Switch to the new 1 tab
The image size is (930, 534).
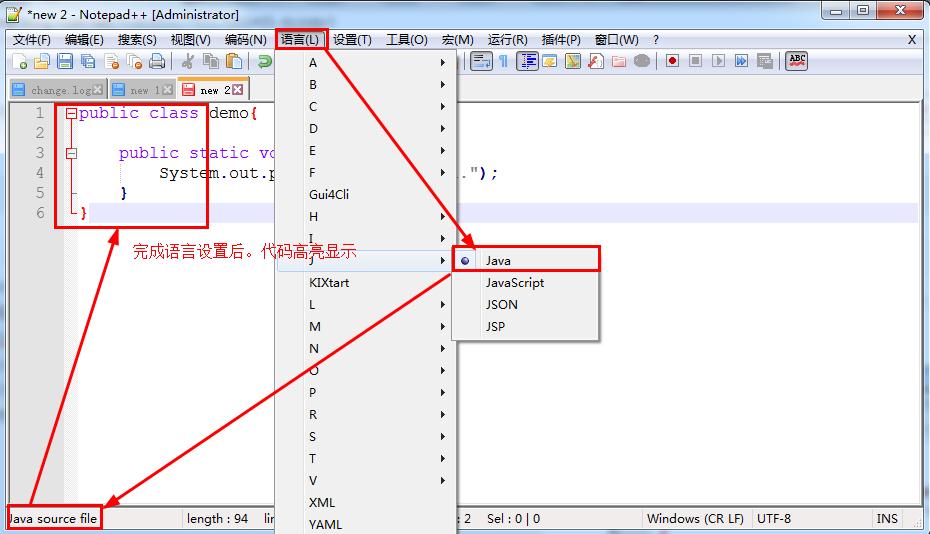coord(142,90)
